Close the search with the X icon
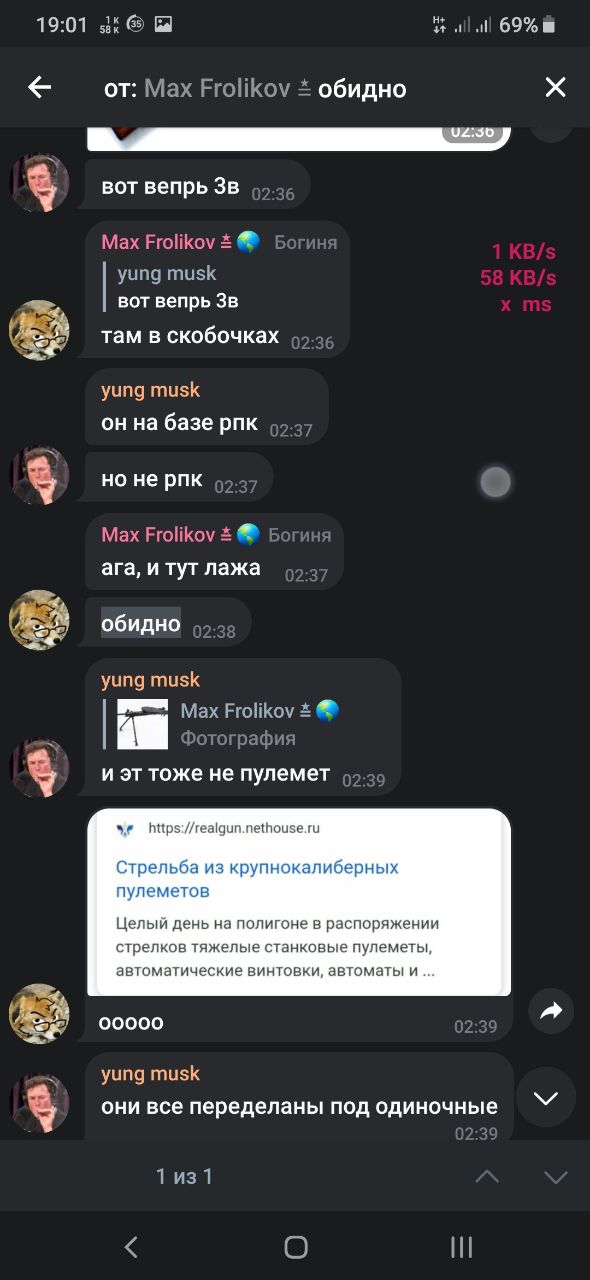Screen dimensions: 590x1280 [555, 88]
